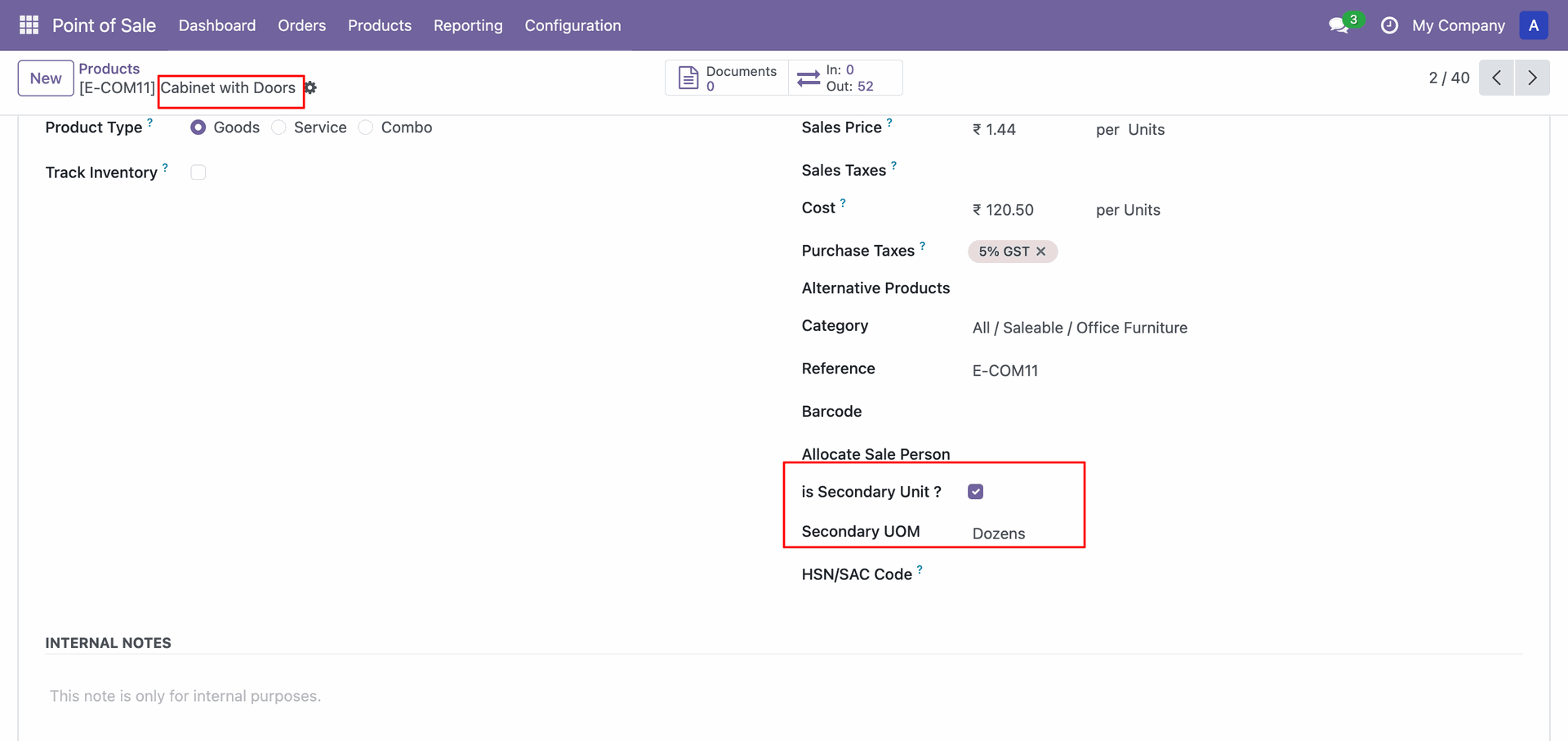Remove the 5% GST purchase tax tag

tap(1040, 252)
